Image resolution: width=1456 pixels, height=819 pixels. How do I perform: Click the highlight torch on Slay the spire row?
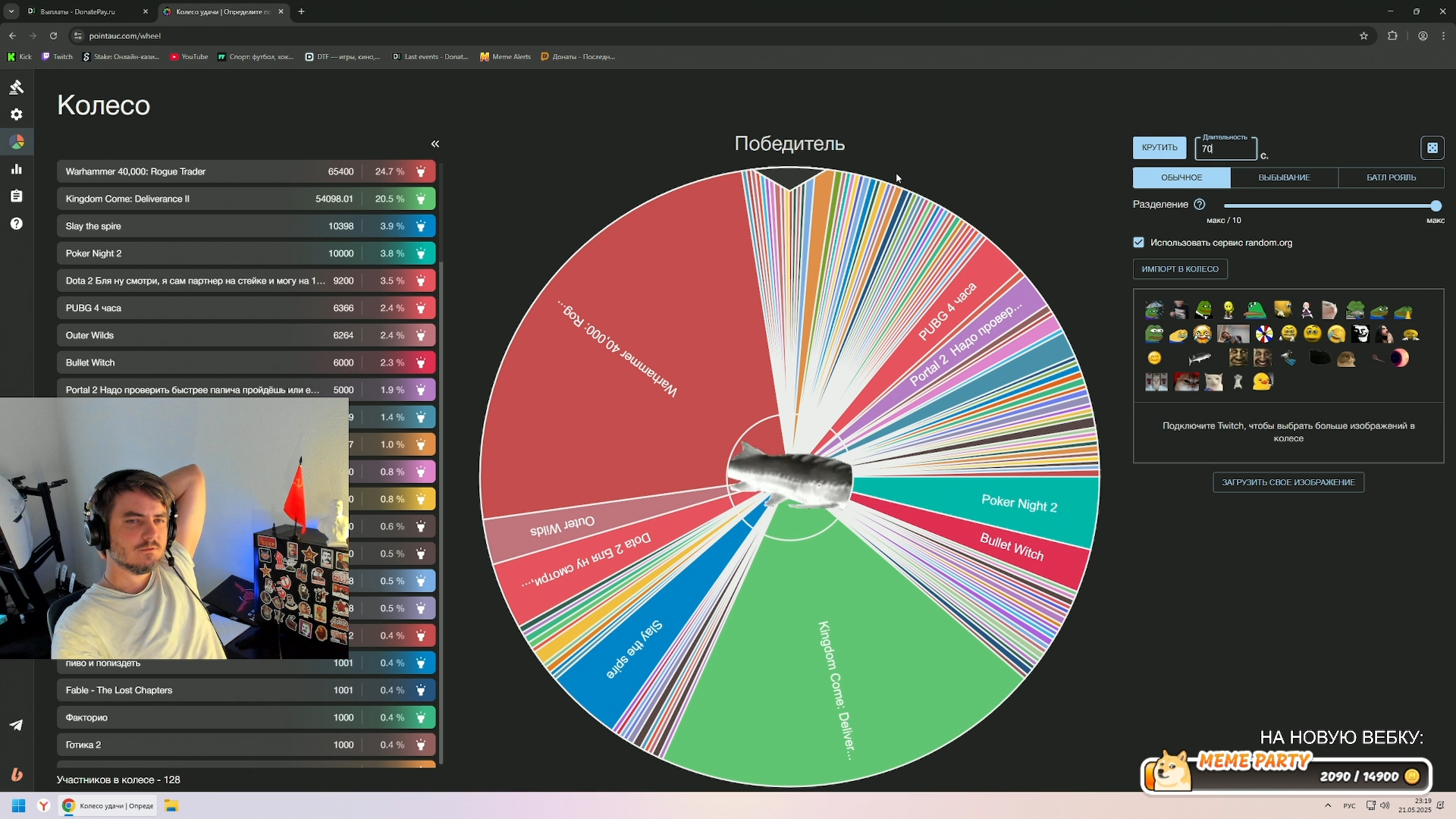coord(421,226)
